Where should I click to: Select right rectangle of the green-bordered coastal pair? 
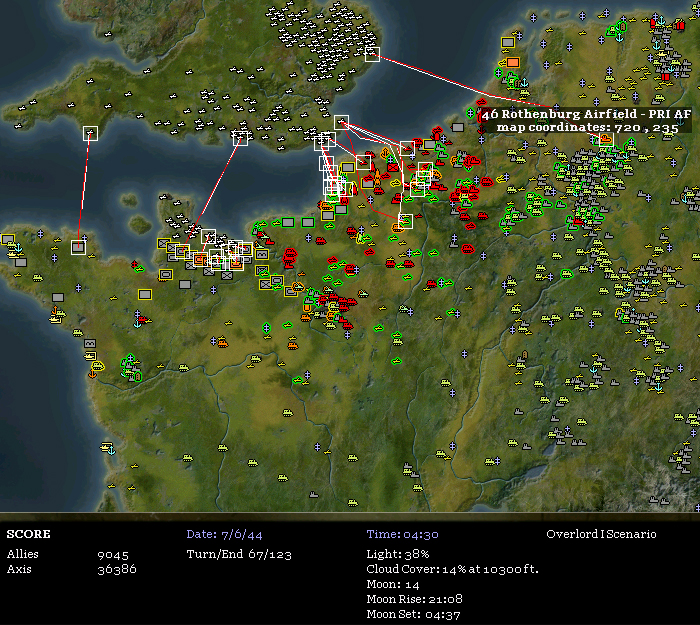pyautogui.click(x=308, y=222)
